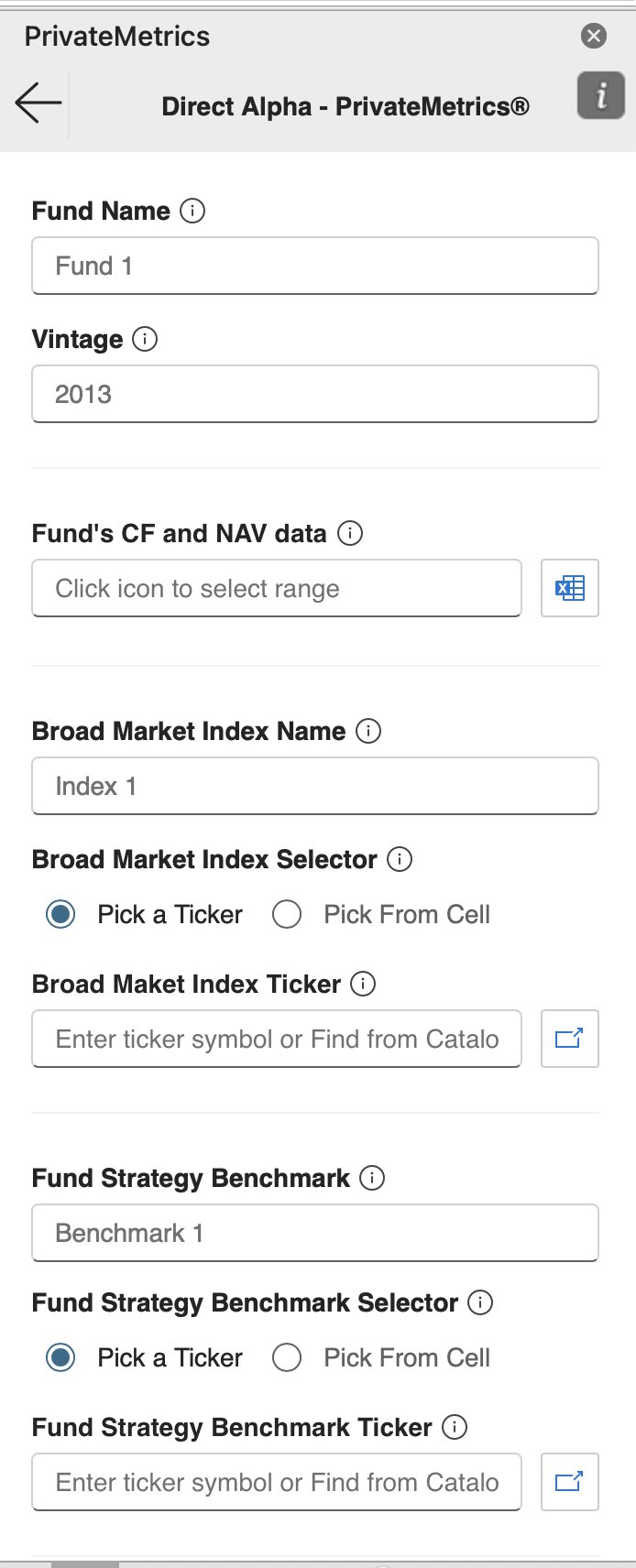This screenshot has width=636, height=1568.
Task: Click Excel range selector icon
Action: tap(569, 588)
